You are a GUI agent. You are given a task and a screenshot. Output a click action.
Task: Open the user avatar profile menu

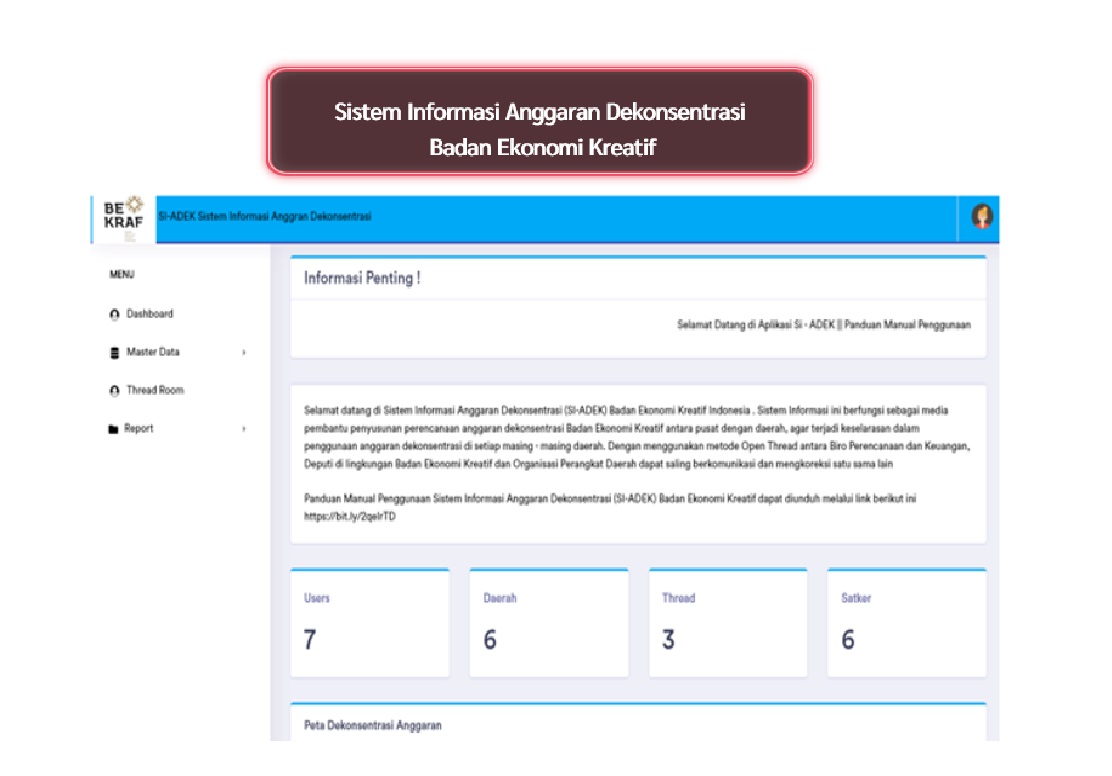point(982,216)
